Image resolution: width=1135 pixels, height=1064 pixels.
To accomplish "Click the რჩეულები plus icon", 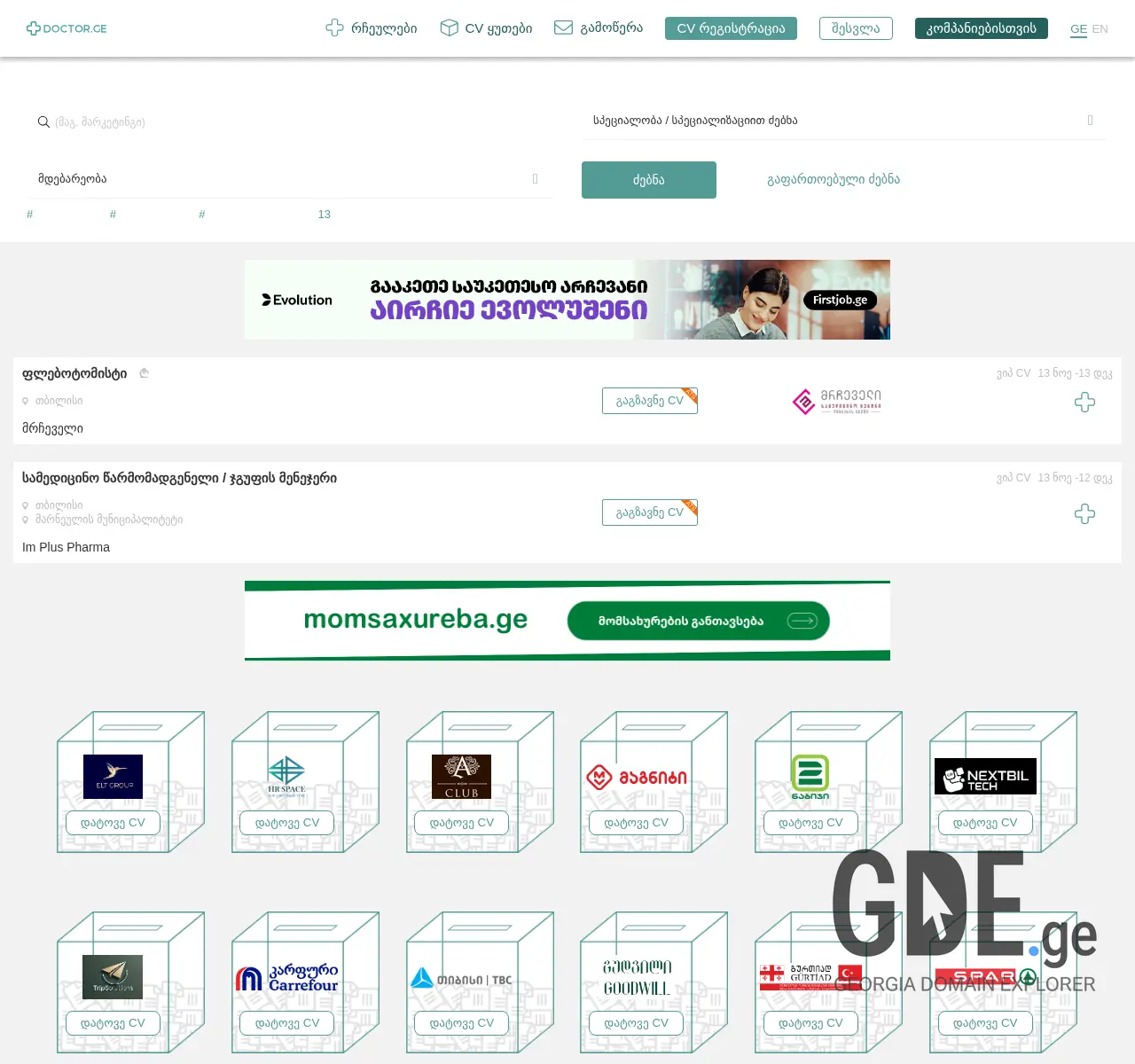I will coord(334,27).
